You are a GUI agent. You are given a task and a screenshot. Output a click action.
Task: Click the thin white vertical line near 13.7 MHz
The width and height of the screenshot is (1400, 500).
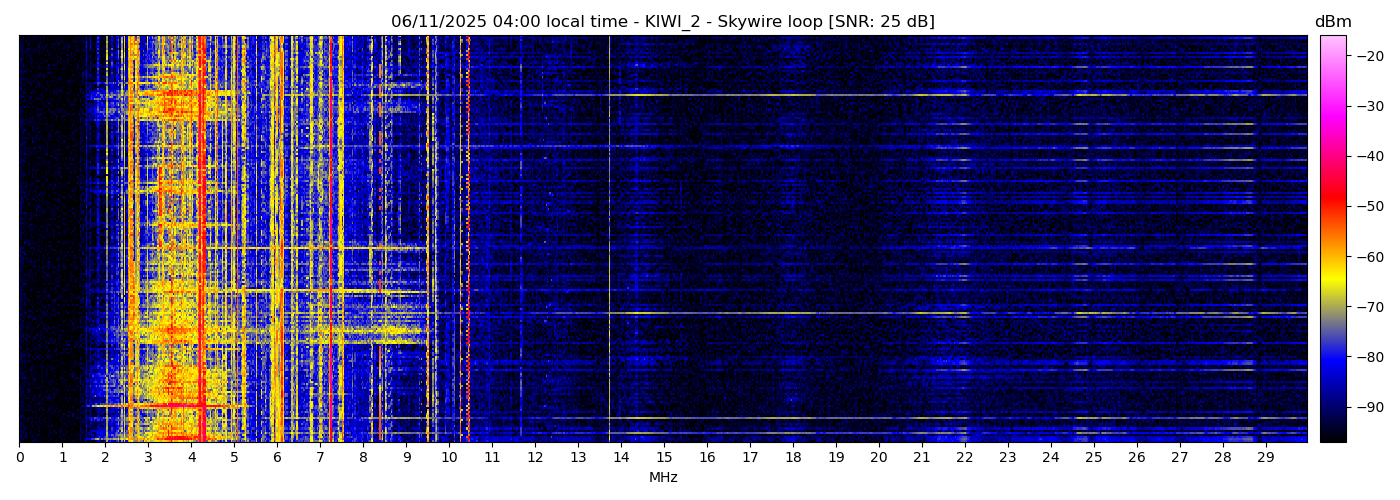(x=609, y=240)
